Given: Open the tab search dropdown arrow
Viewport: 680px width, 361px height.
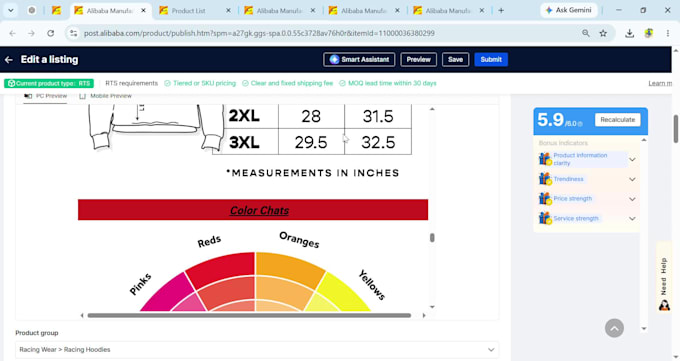Looking at the screenshot, I should (10, 10).
